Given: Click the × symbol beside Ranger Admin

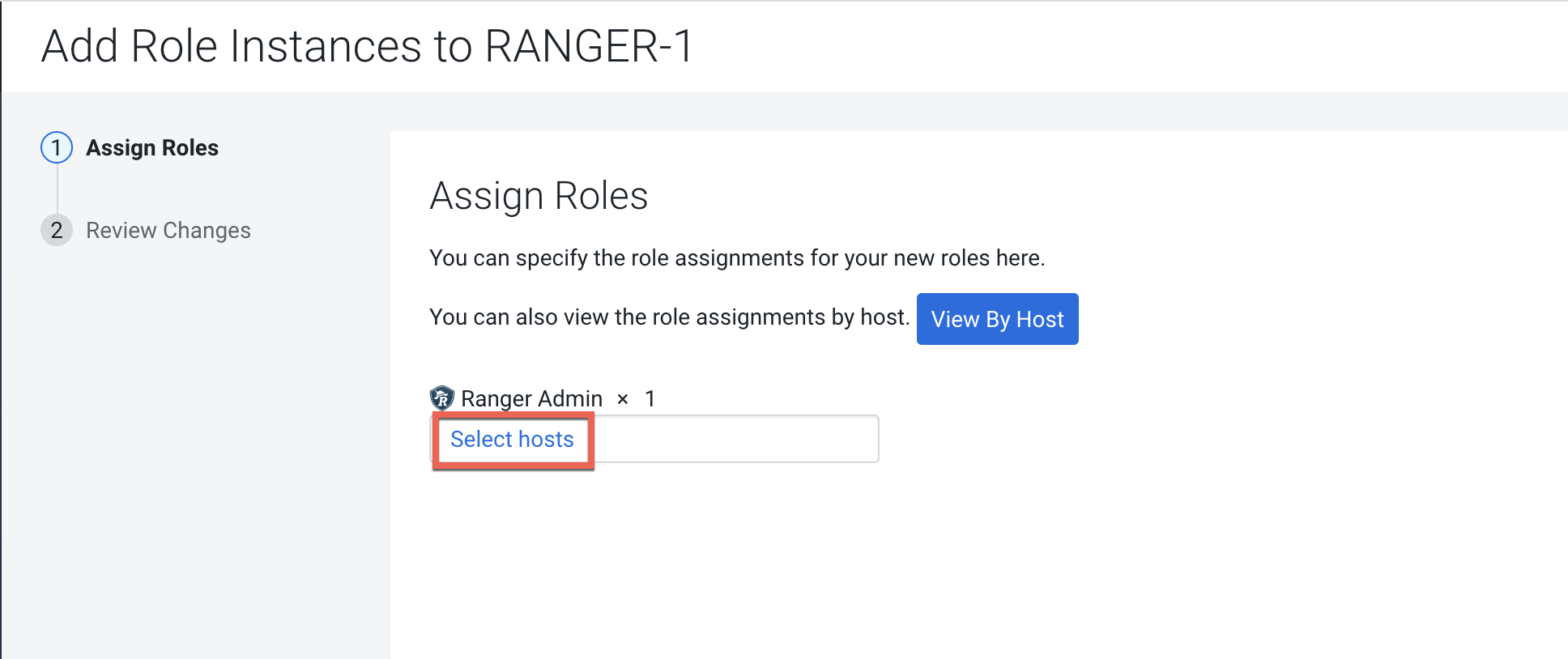Looking at the screenshot, I should [622, 398].
